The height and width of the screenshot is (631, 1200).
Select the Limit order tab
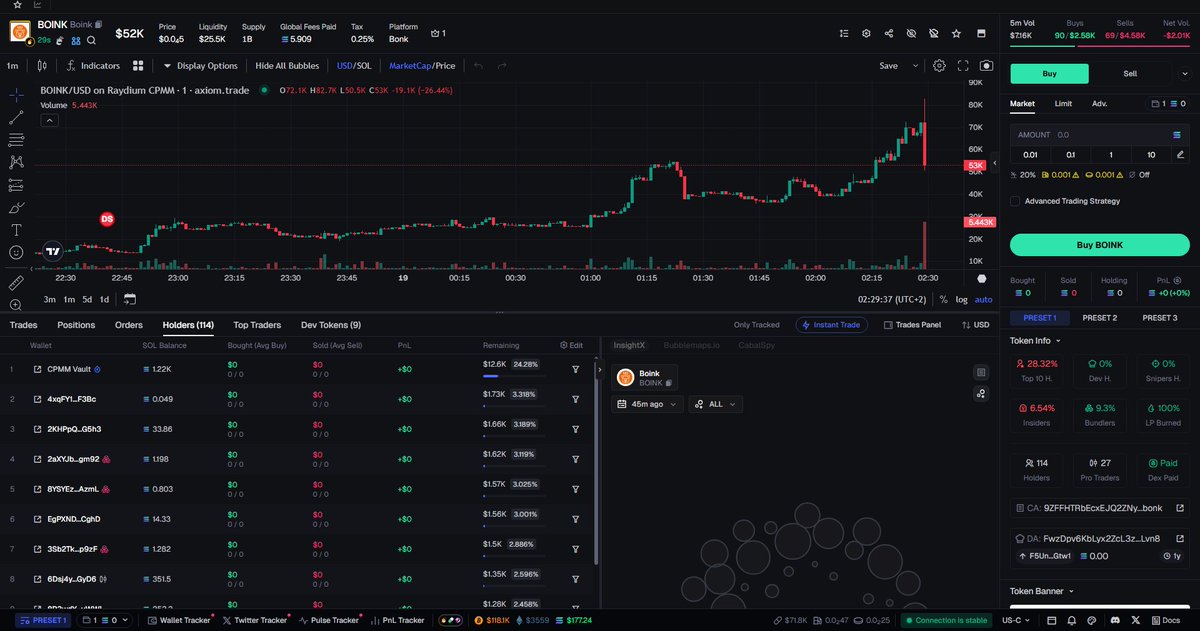coord(1063,103)
